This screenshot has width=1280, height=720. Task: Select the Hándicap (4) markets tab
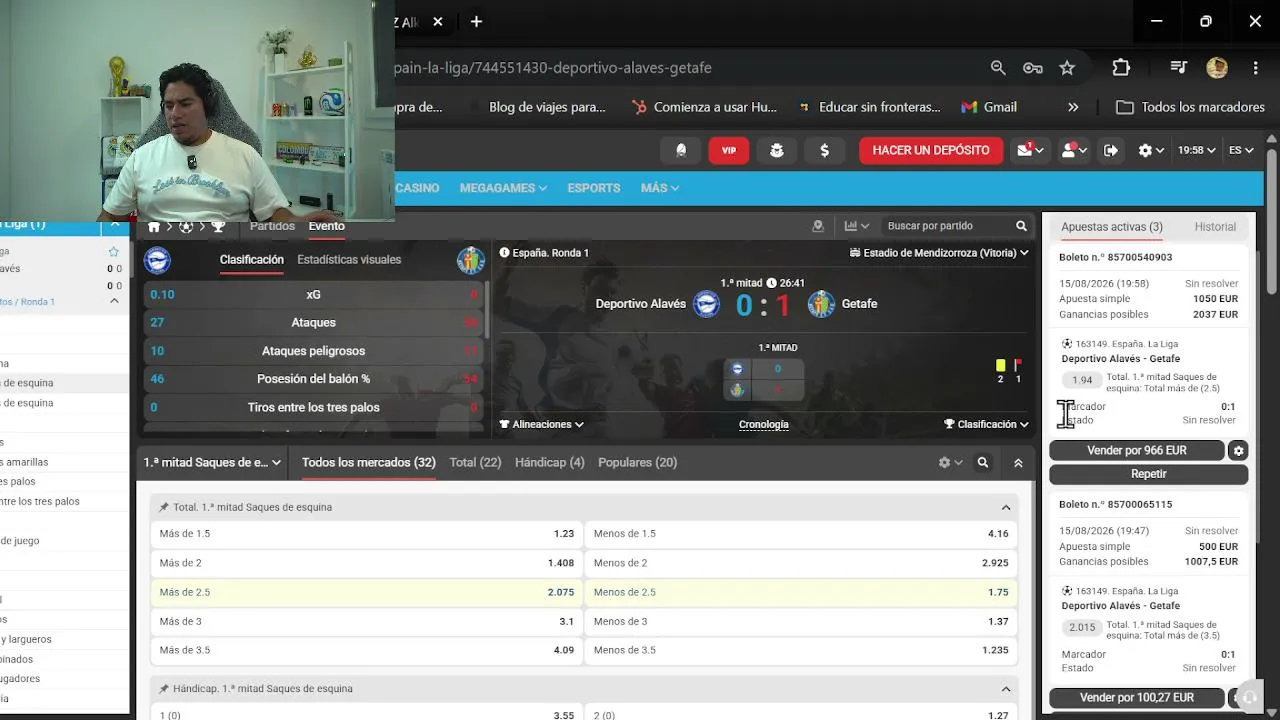tap(550, 463)
